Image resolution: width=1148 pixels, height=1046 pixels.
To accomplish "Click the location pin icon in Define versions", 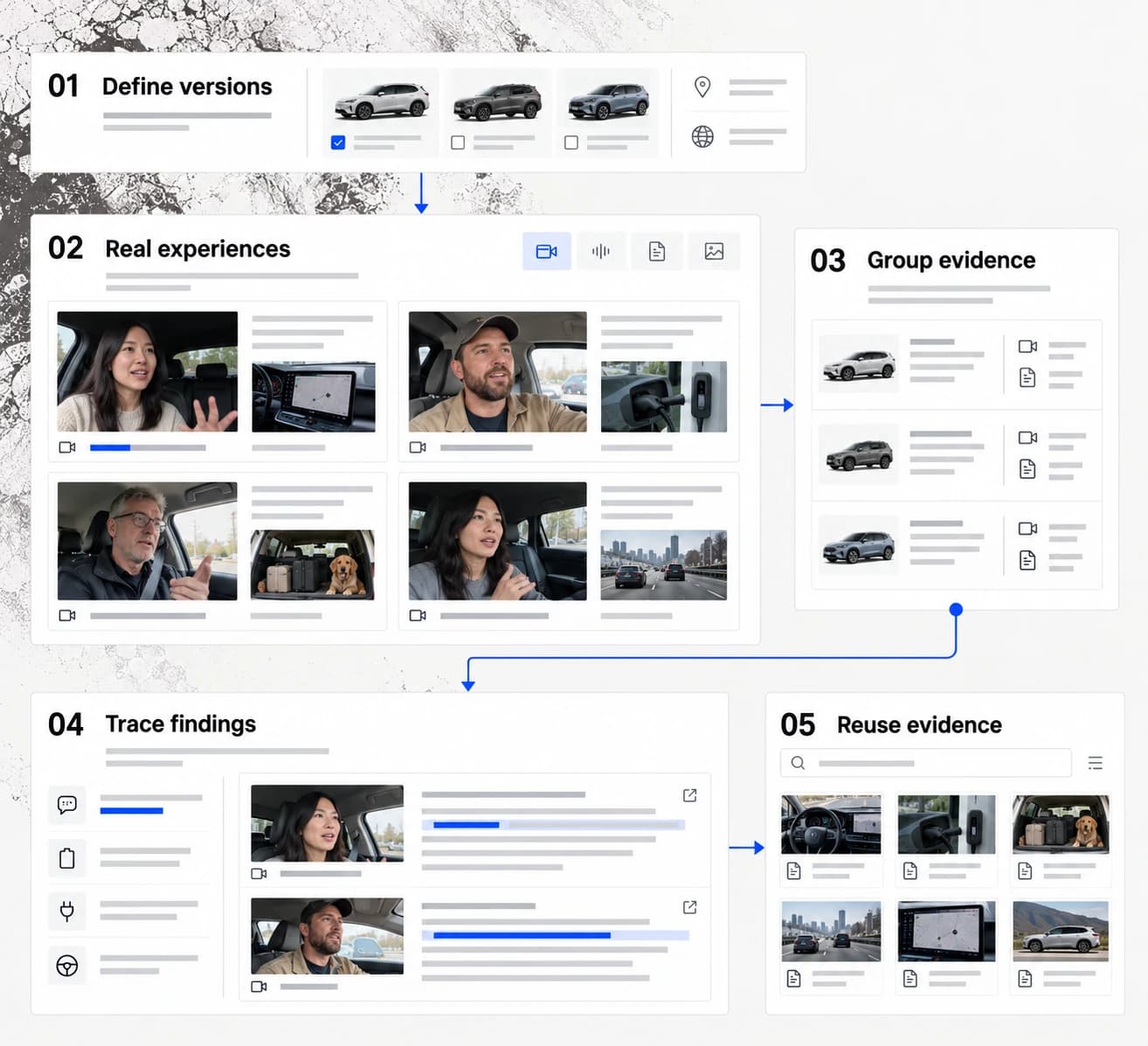I will [702, 87].
